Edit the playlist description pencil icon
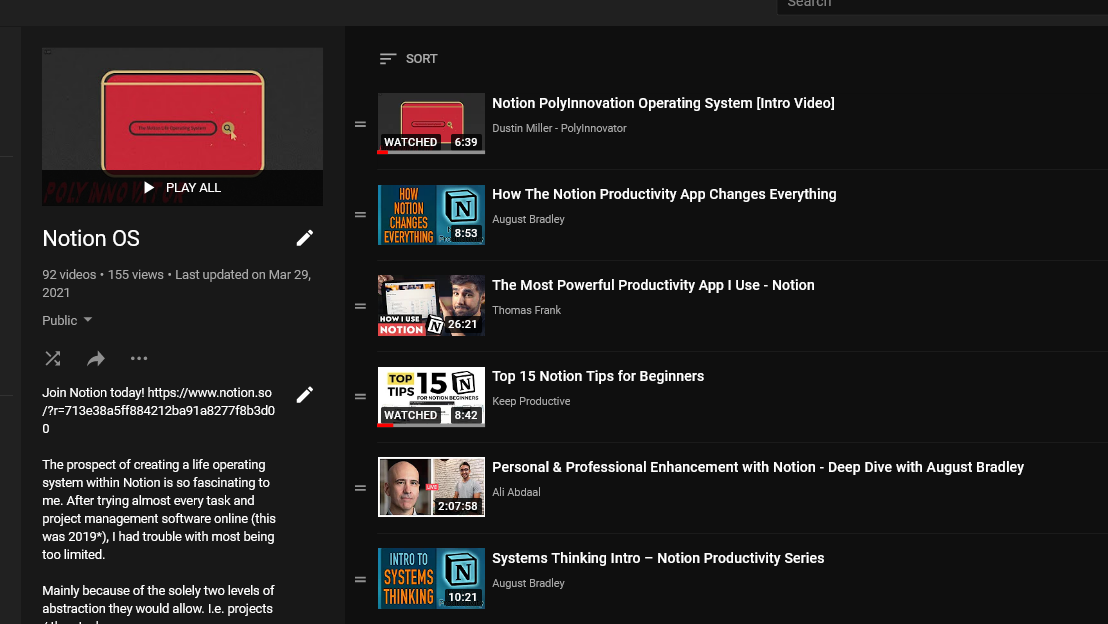The image size is (1108, 624). pyautogui.click(x=305, y=394)
